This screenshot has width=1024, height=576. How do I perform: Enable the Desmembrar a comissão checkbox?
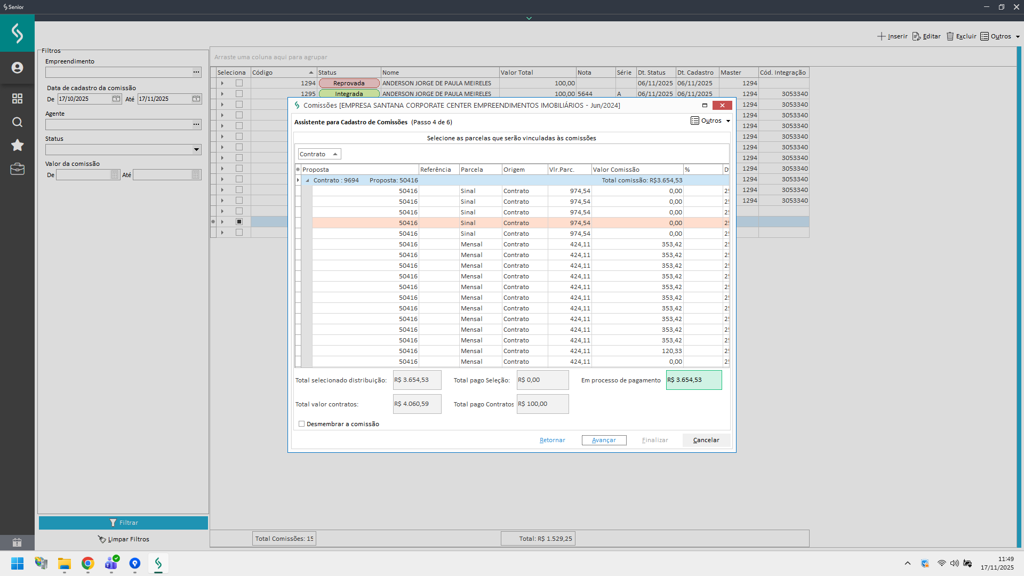(x=302, y=424)
